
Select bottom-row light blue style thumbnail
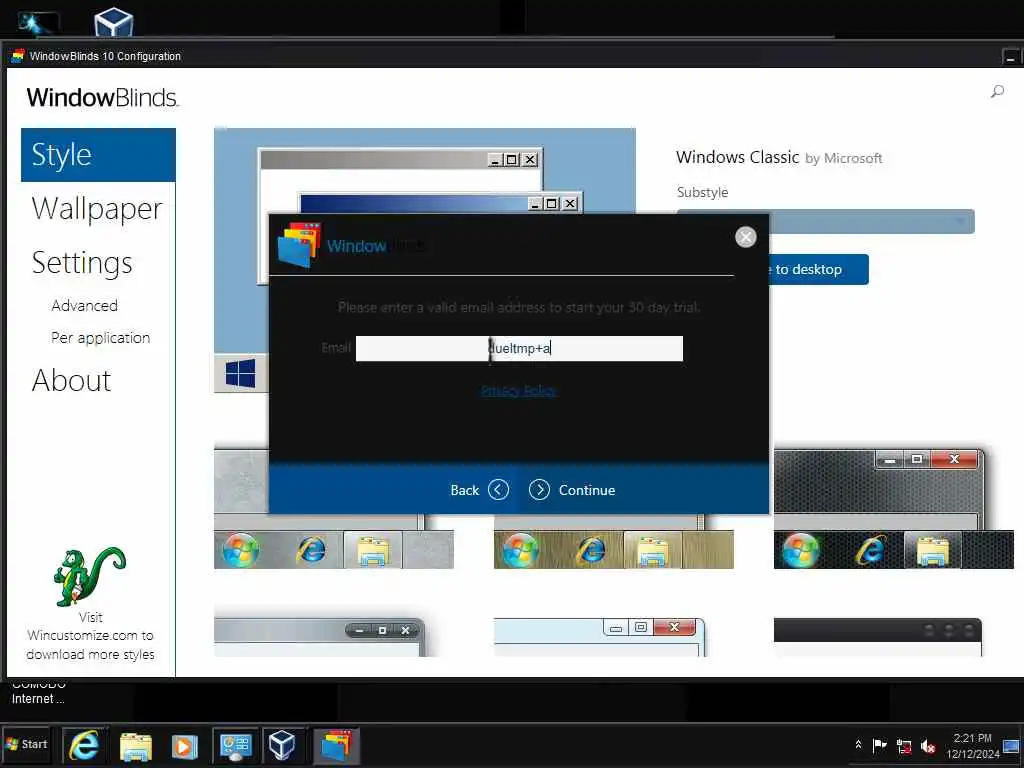600,637
